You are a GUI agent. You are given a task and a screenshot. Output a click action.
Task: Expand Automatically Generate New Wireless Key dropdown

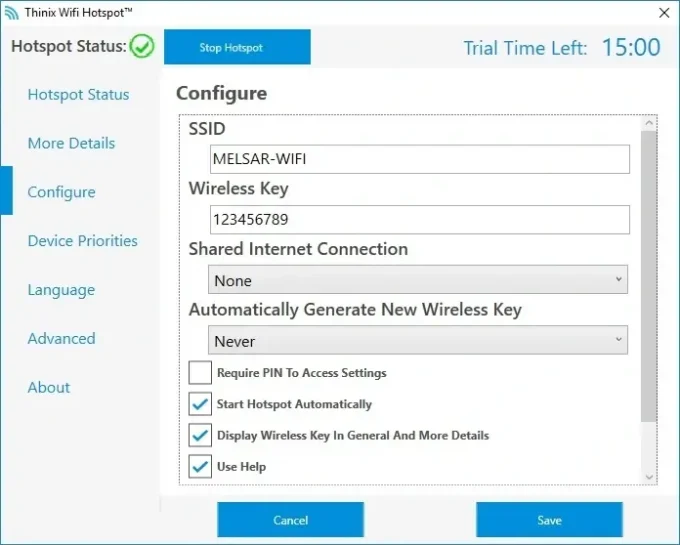[x=418, y=341]
